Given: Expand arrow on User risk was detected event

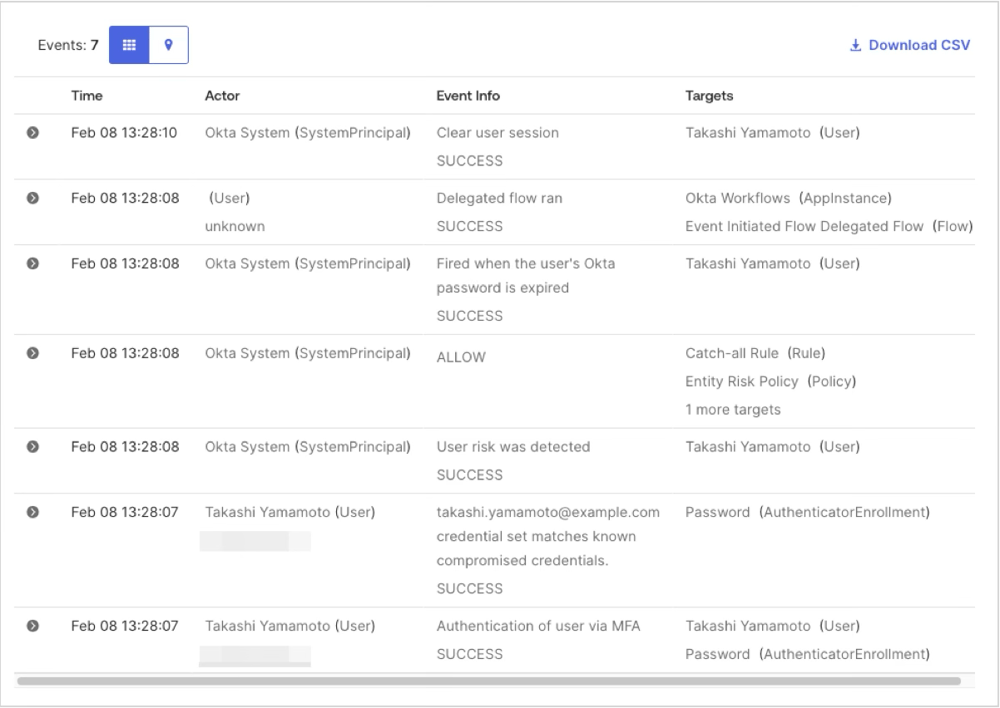Looking at the screenshot, I should pos(33,446).
